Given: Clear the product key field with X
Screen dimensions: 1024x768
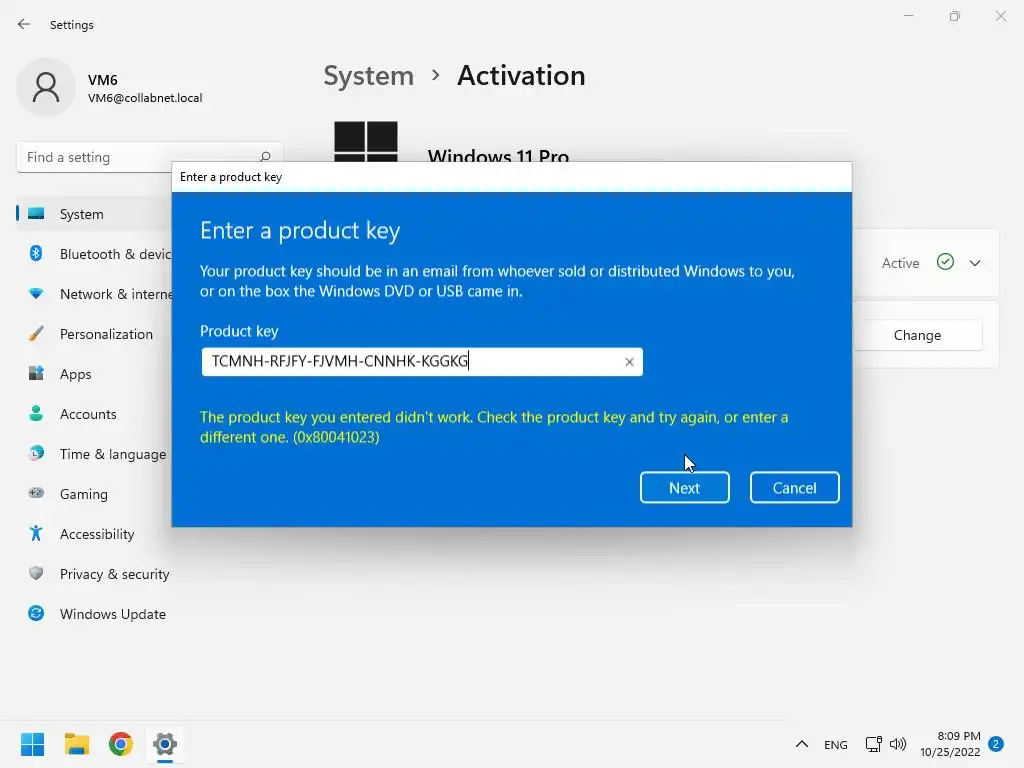Looking at the screenshot, I should pos(629,362).
